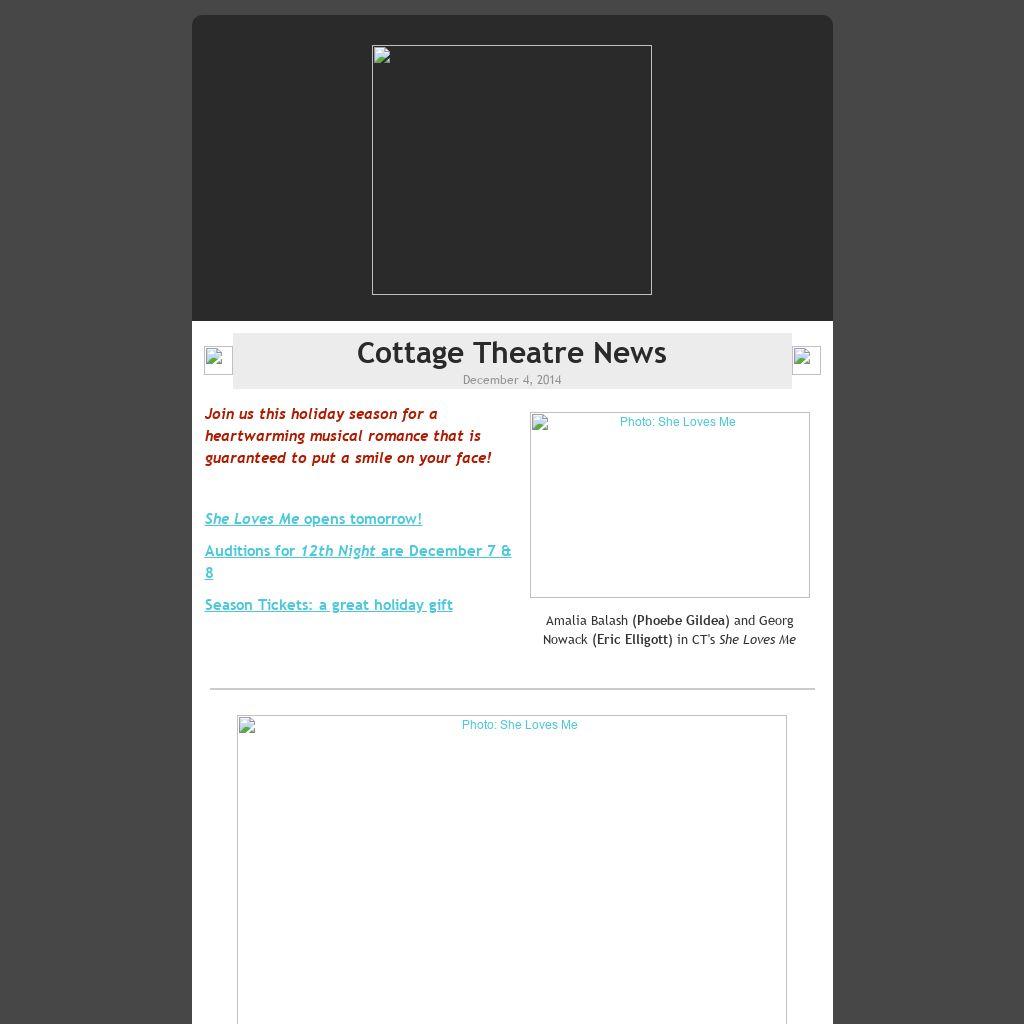
Task: Click the word 'heartwarming' in the red text
Action: 254,436
